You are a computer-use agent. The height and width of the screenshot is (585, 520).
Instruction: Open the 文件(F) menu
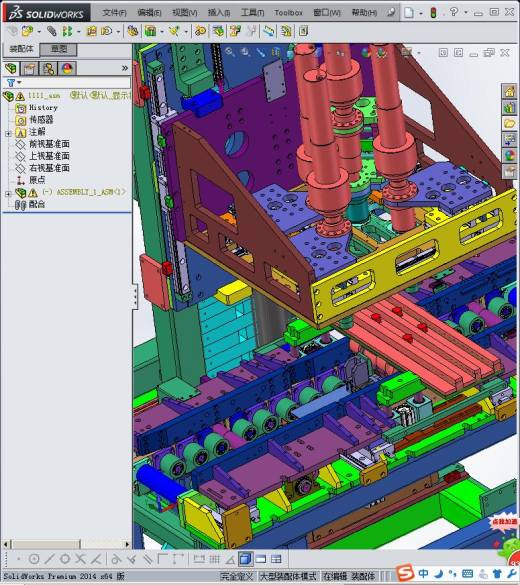pyautogui.click(x=114, y=13)
